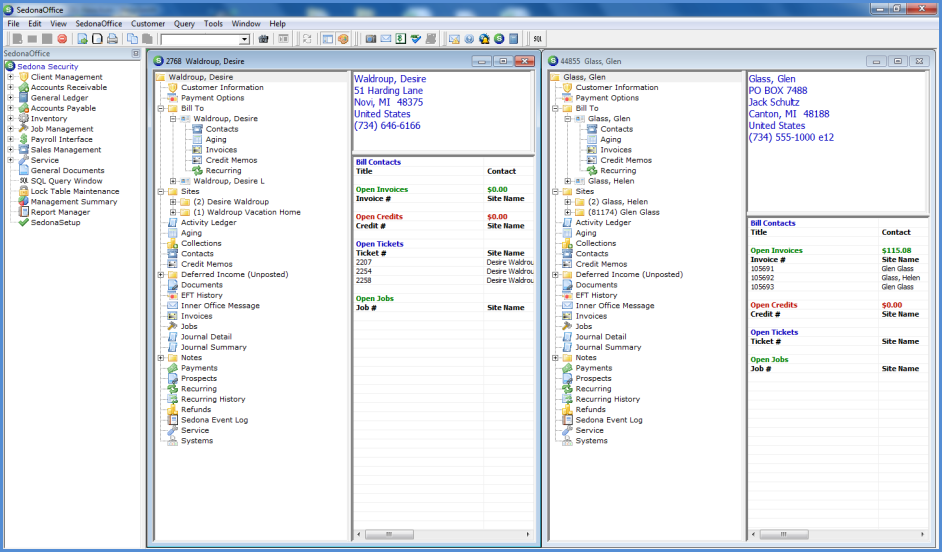
Task: Open the Tools menu
Action: (213, 23)
